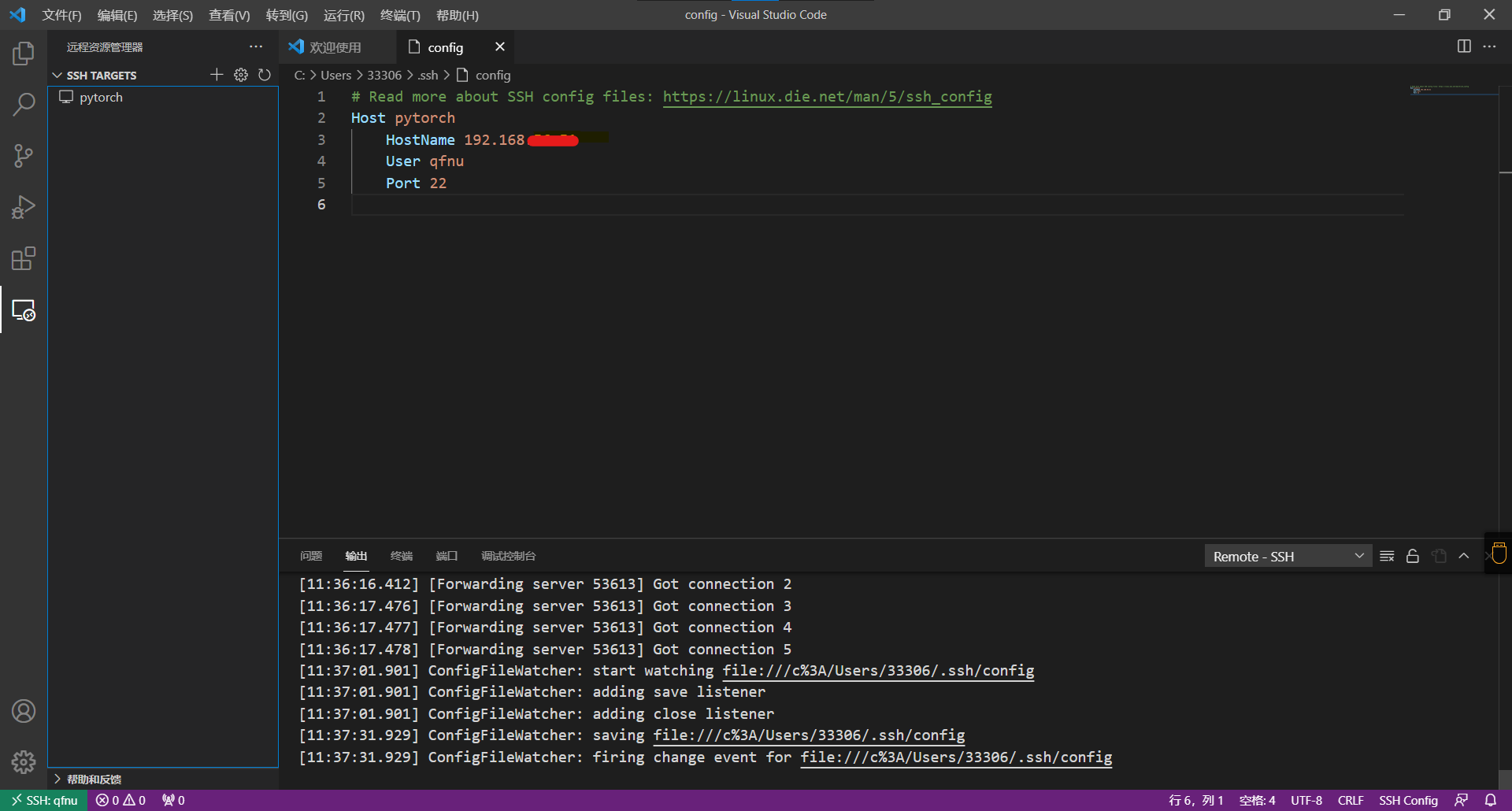Toggle output scroll lock
The width and height of the screenshot is (1512, 811).
pyautogui.click(x=1413, y=556)
